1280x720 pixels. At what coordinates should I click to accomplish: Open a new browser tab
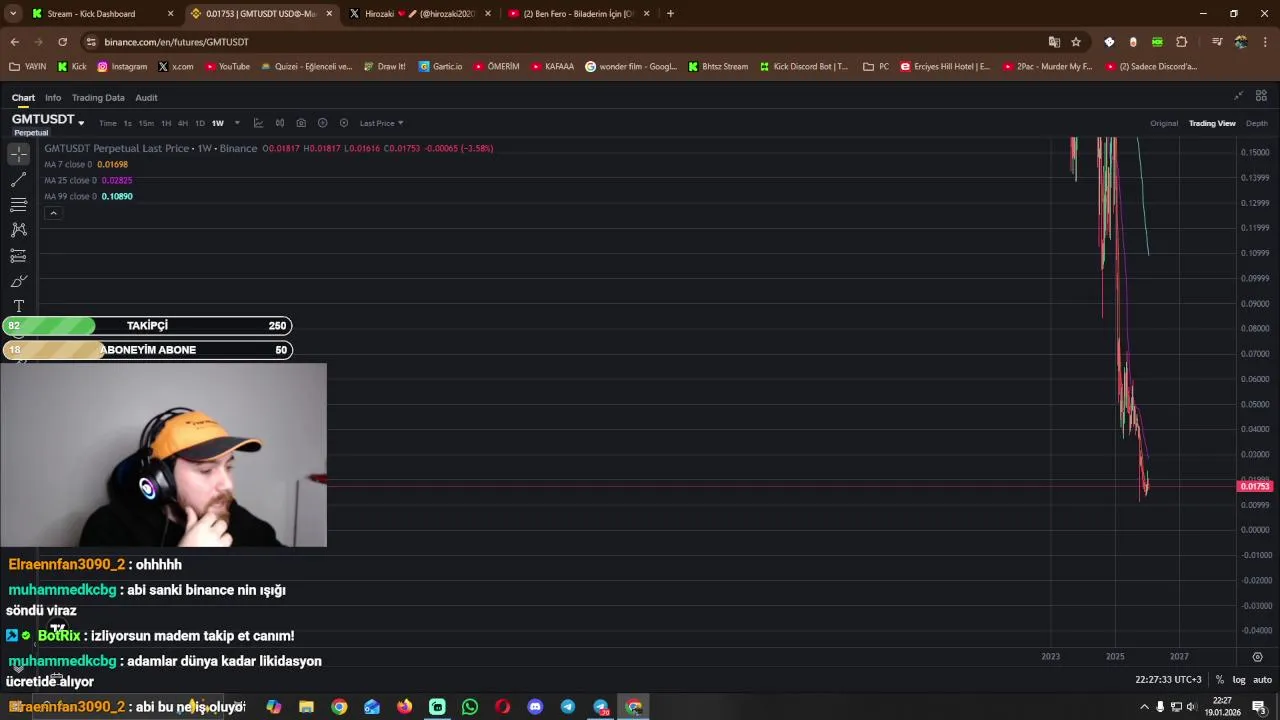[670, 14]
